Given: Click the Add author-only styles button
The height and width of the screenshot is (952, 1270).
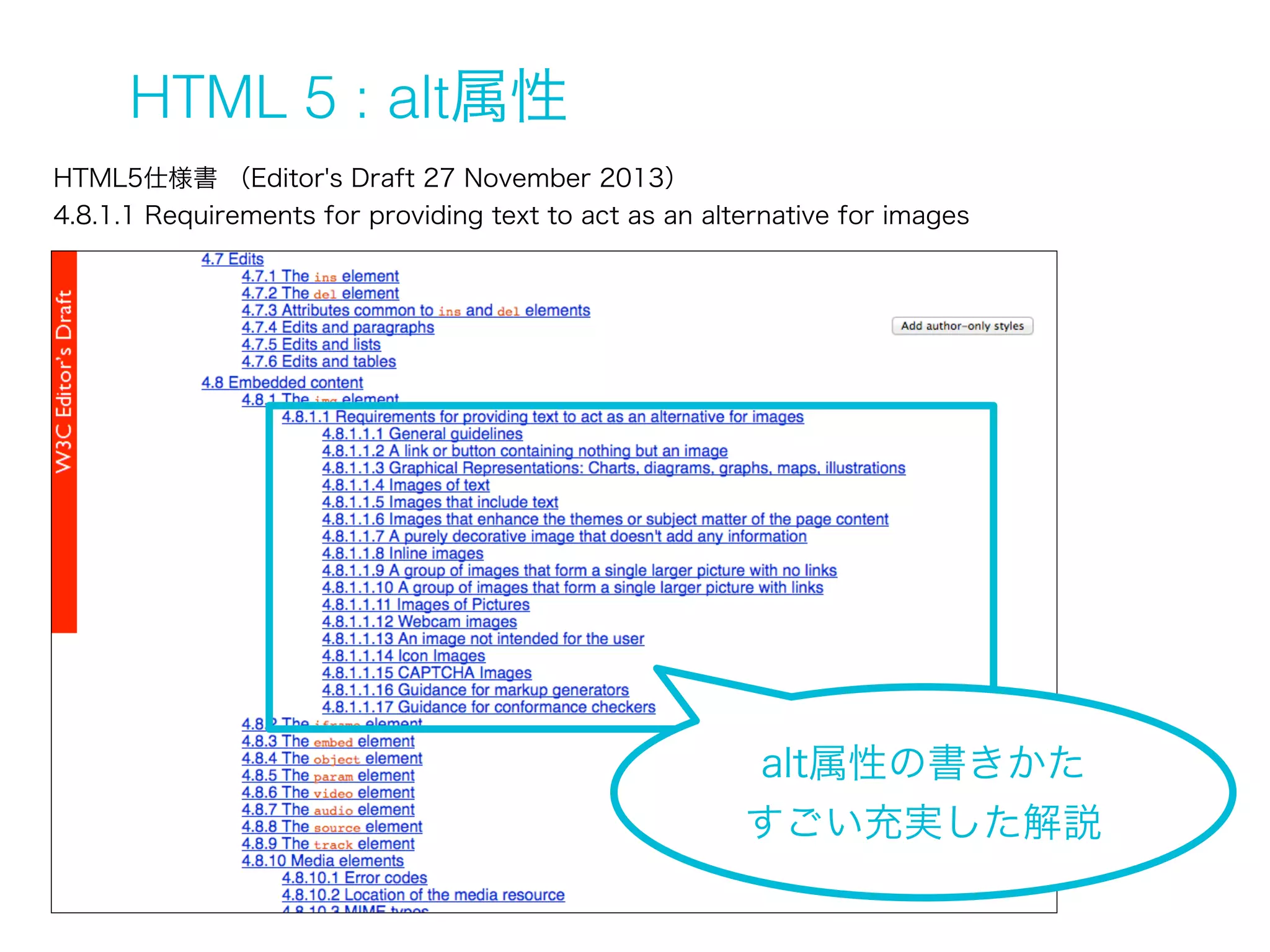Looking at the screenshot, I should pyautogui.click(x=962, y=326).
